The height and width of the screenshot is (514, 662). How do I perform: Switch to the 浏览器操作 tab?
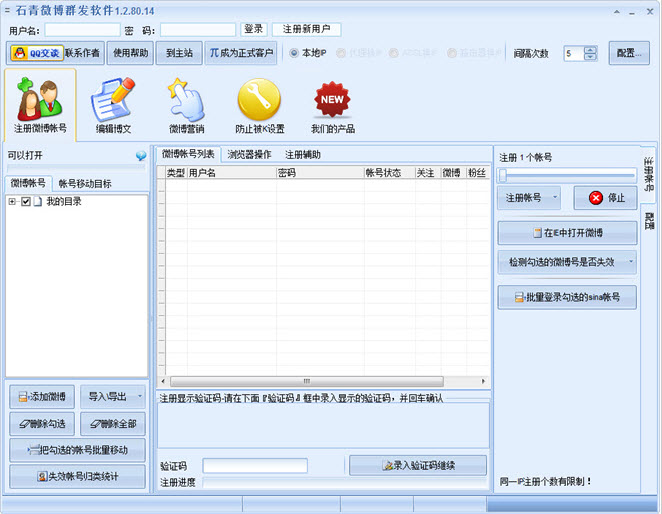pos(249,155)
